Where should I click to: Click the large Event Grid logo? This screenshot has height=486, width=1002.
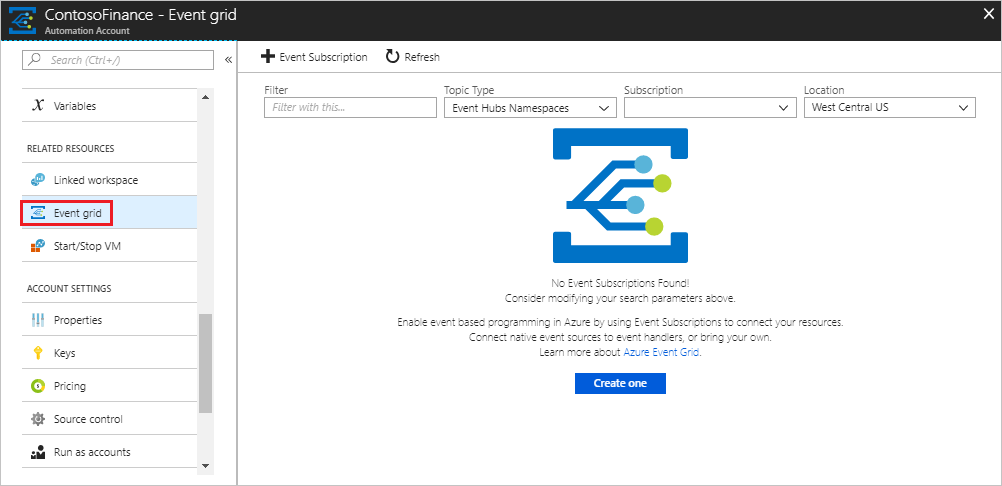(x=620, y=195)
